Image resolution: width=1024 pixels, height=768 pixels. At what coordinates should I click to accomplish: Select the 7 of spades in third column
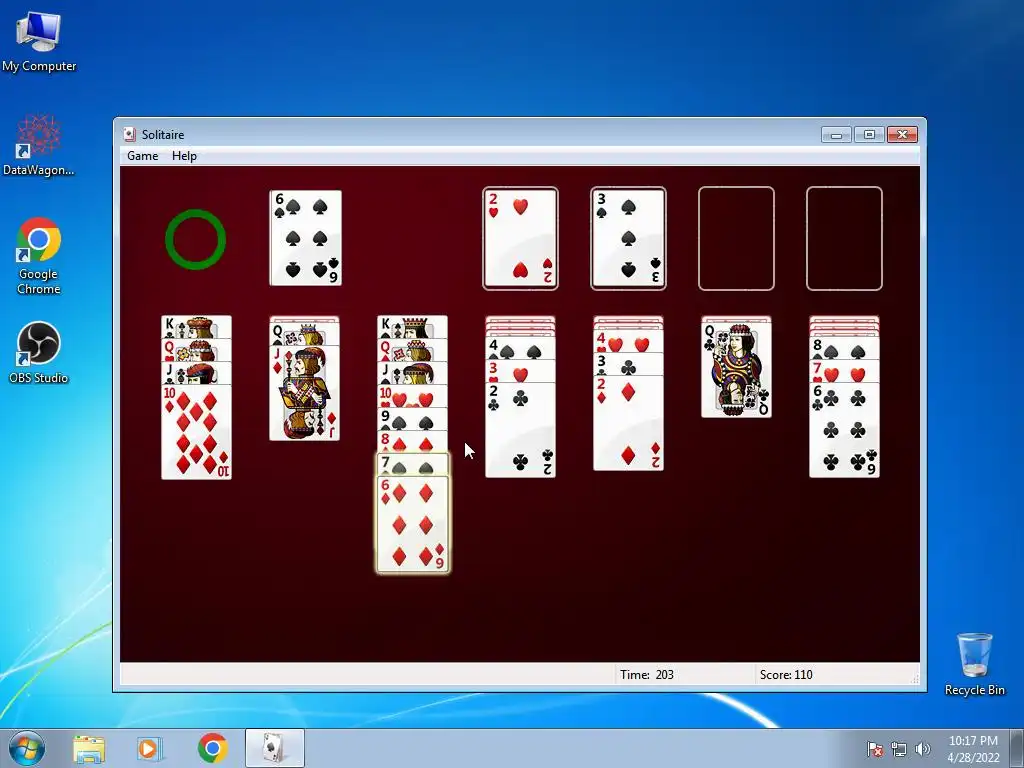[413, 465]
